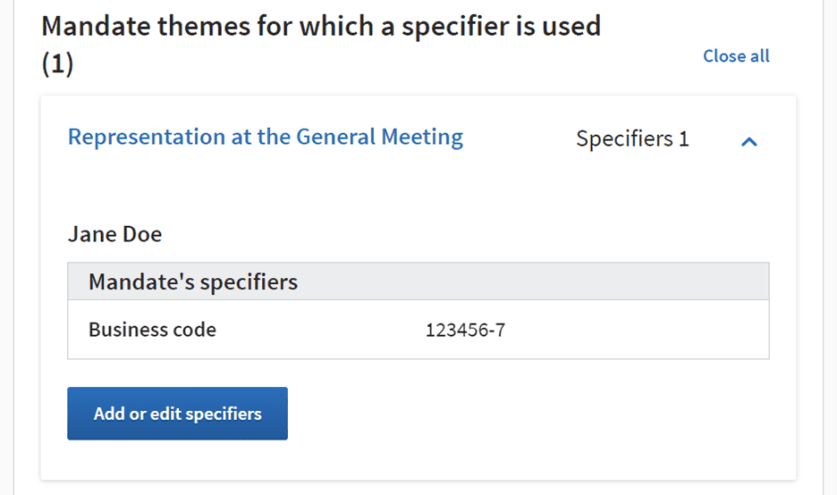Select the business code value 123456-7
Viewport: 837px width, 495px height.
[x=465, y=329]
